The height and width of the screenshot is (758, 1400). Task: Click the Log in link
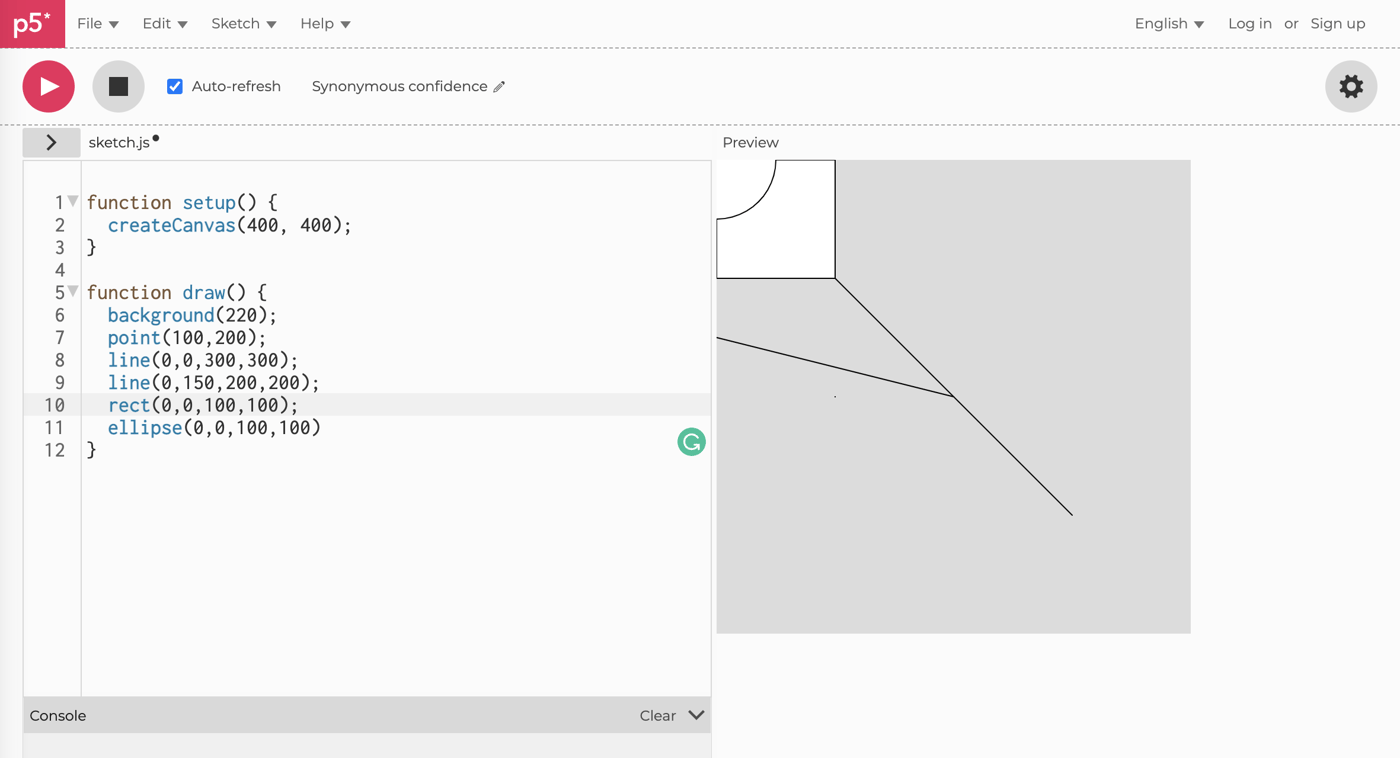[1249, 23]
